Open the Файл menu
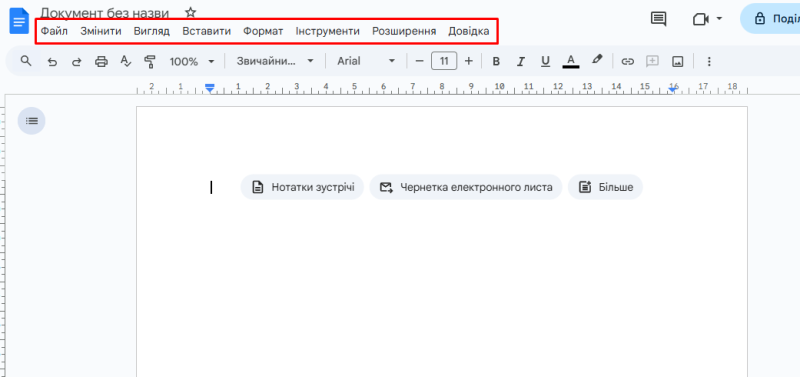This screenshot has width=800, height=377. (54, 31)
